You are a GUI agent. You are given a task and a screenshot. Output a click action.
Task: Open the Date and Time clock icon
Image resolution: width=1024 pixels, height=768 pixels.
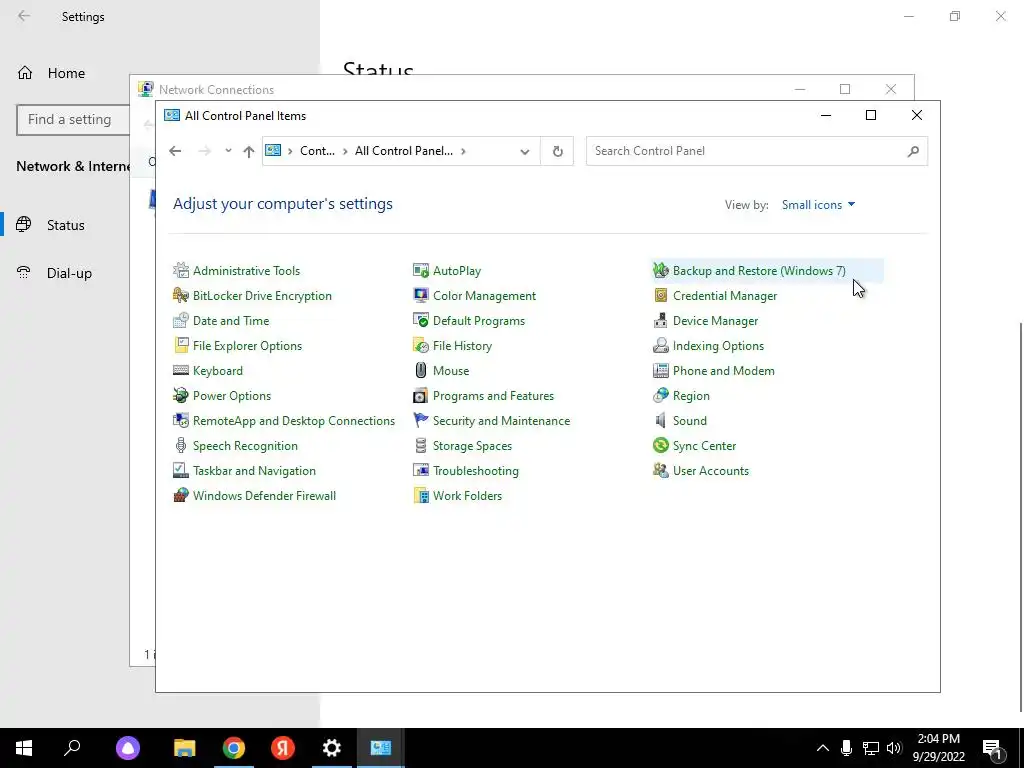pyautogui.click(x=181, y=321)
